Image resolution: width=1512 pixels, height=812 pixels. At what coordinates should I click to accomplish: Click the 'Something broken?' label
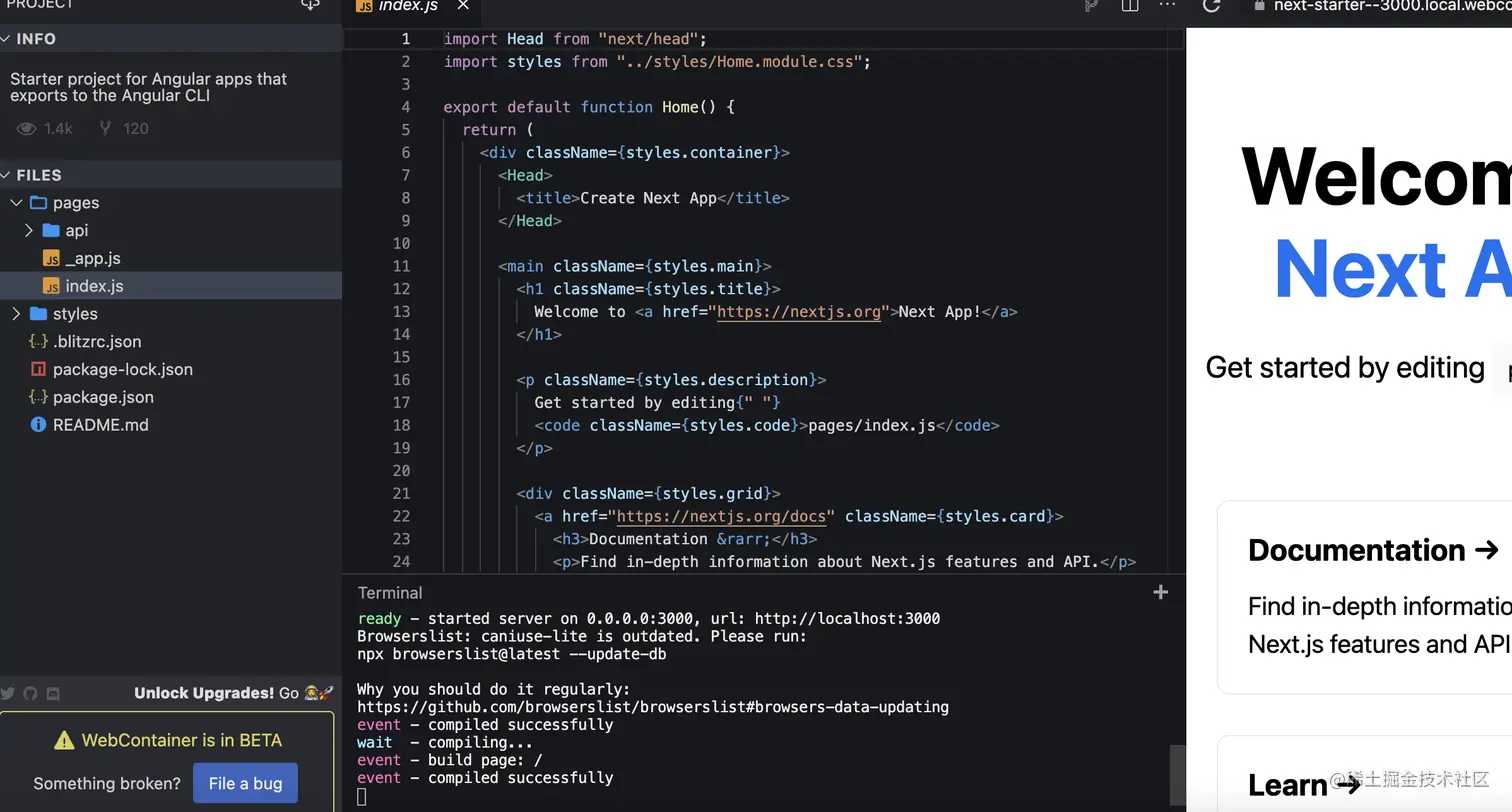tap(107, 783)
